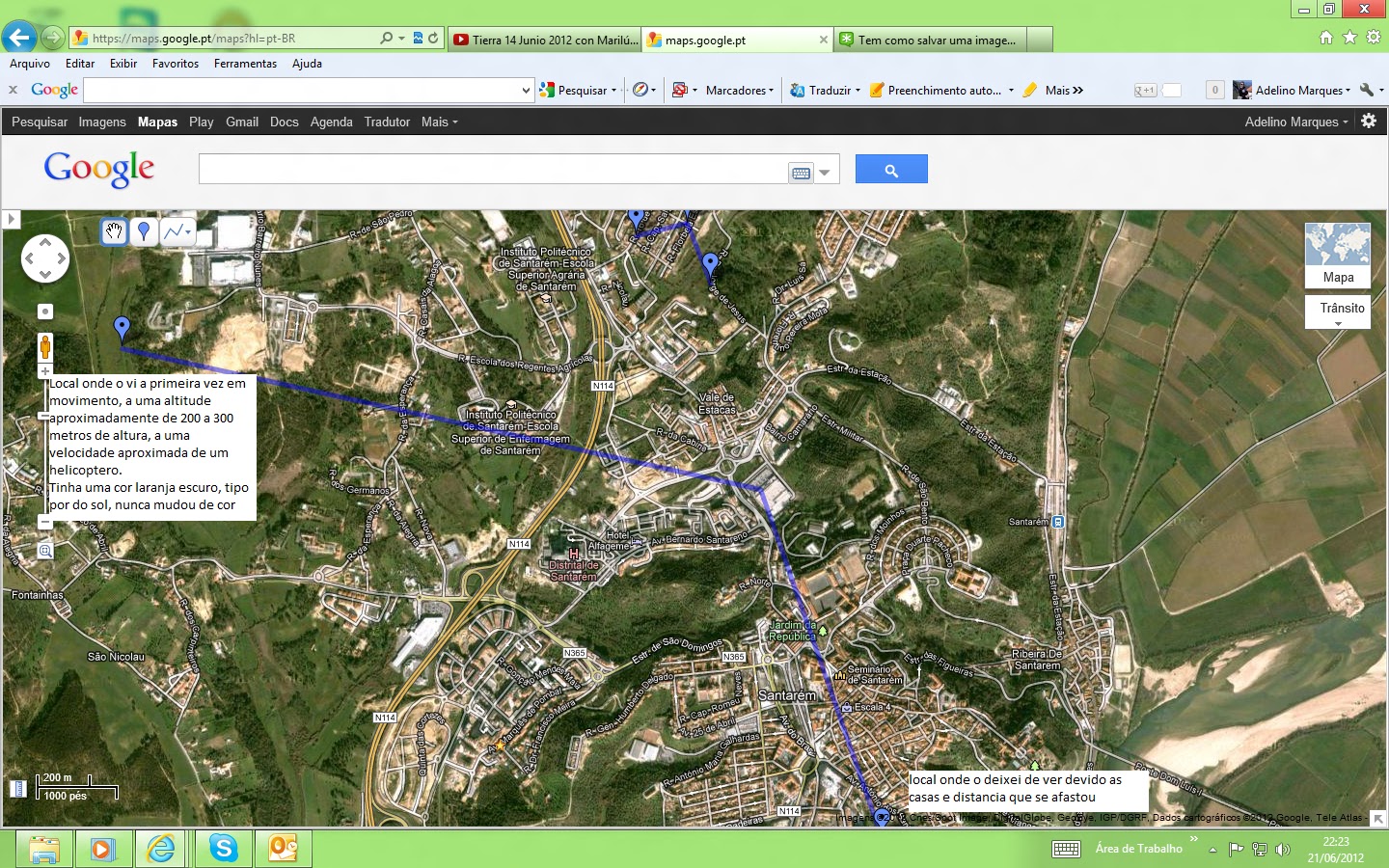The width and height of the screenshot is (1389, 868).
Task: Open Skype from the taskbar
Action: pyautogui.click(x=224, y=849)
